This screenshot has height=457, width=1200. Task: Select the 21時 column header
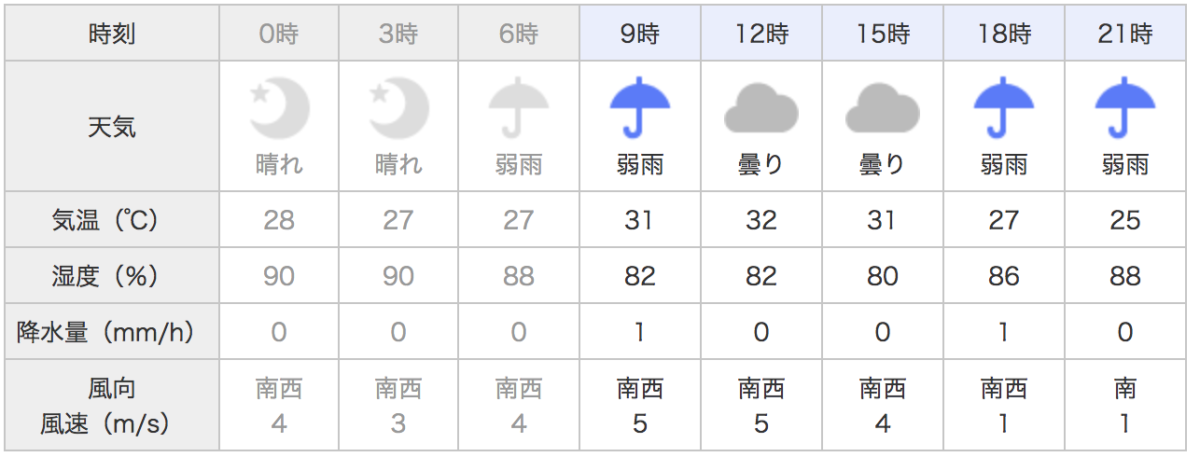pos(1125,35)
